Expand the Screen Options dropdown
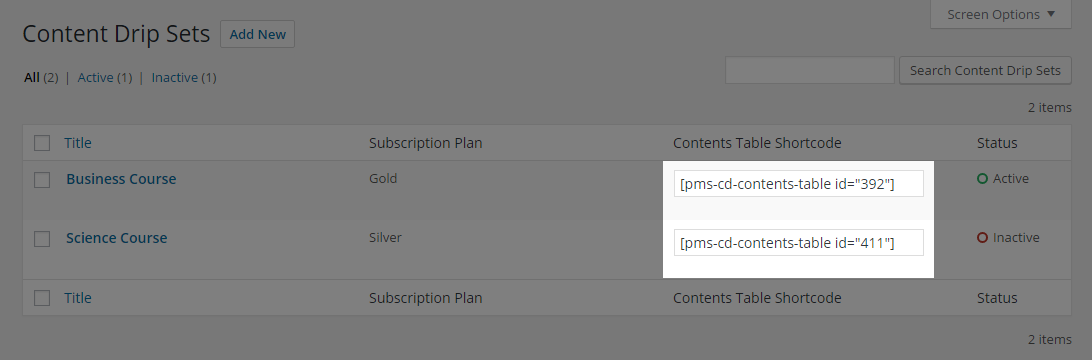The height and width of the screenshot is (360, 1092). [x=1001, y=15]
